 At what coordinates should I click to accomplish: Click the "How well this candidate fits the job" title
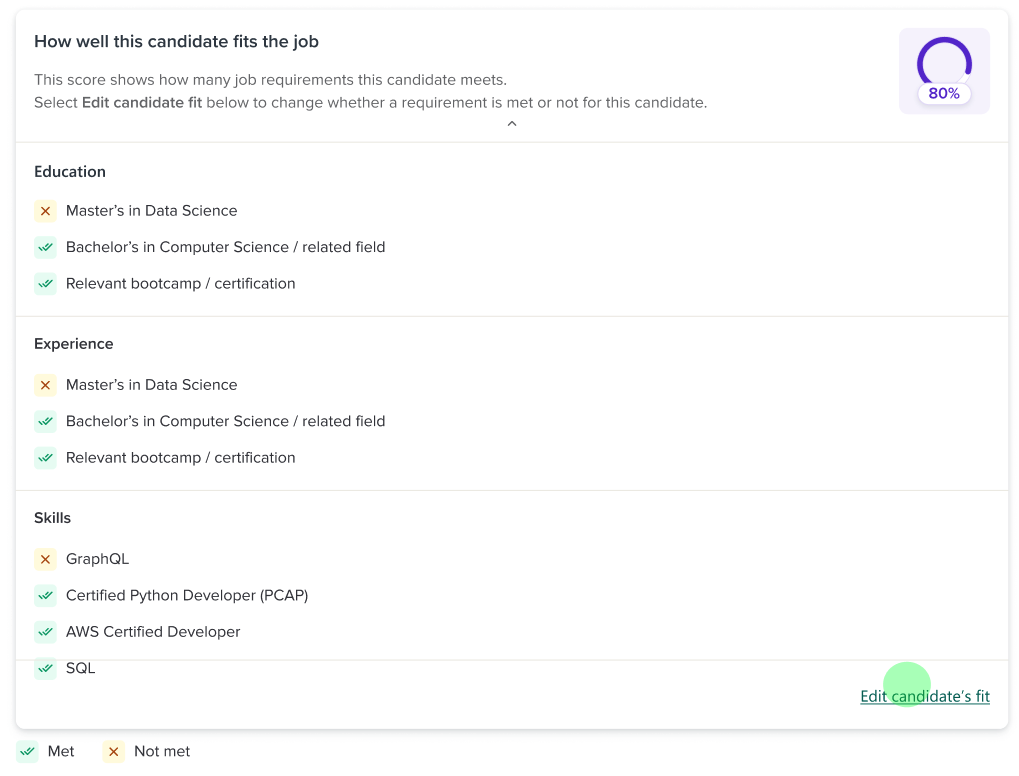tap(176, 42)
